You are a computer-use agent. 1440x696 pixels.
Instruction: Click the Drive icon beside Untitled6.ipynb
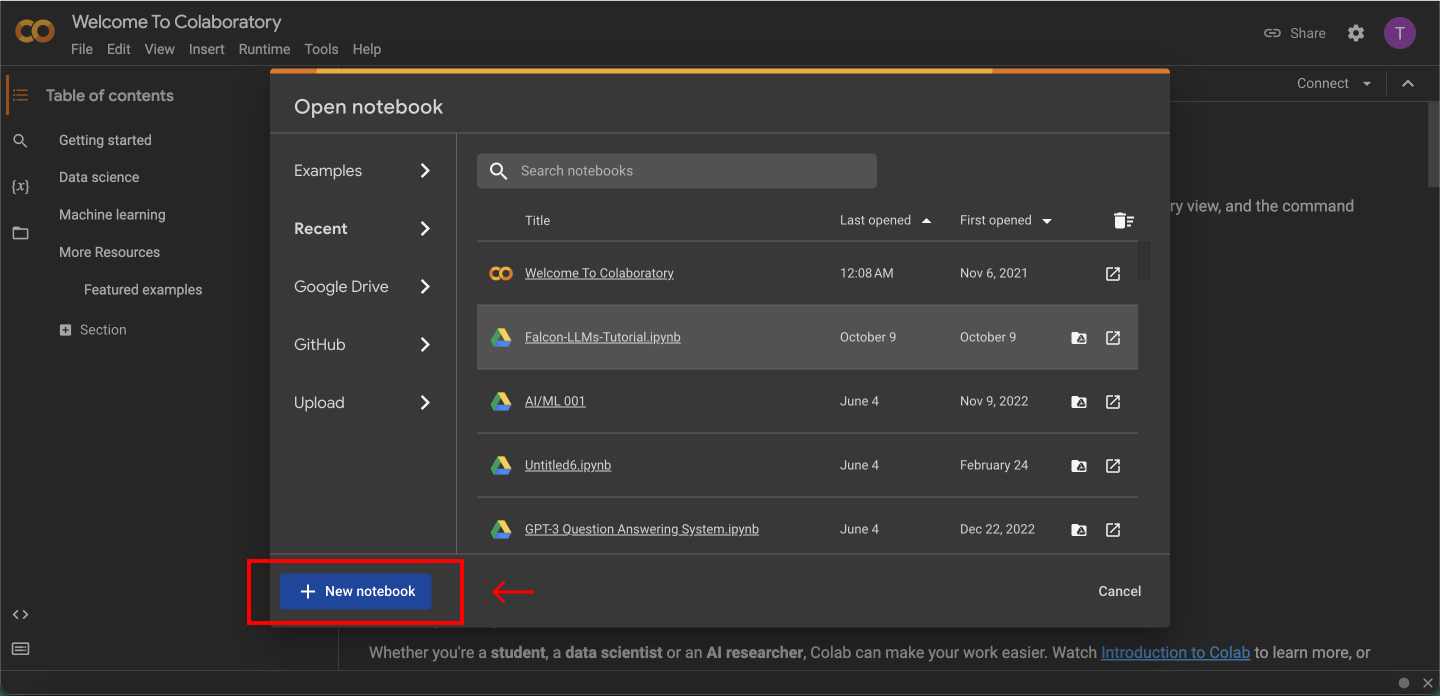click(501, 465)
